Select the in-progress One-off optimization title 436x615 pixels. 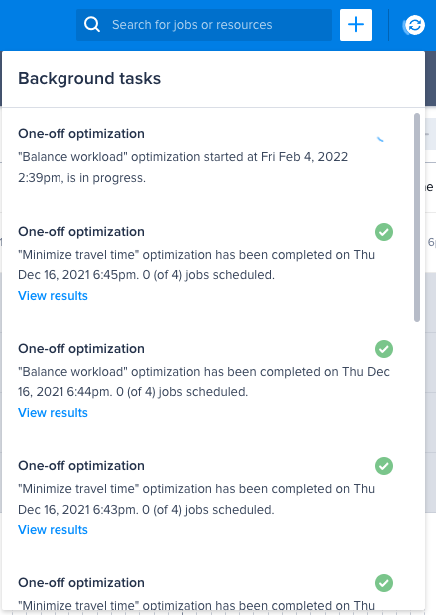click(x=81, y=134)
